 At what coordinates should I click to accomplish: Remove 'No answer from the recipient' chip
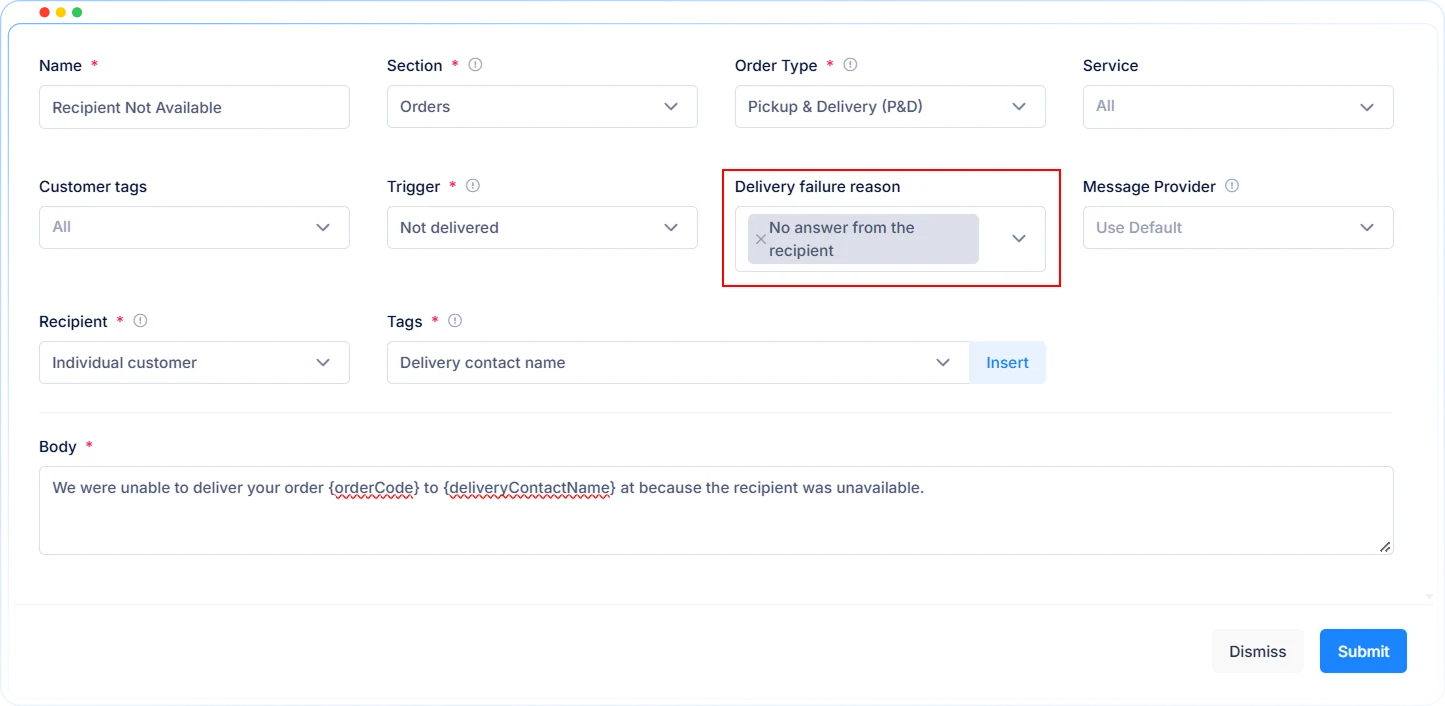tap(760, 239)
